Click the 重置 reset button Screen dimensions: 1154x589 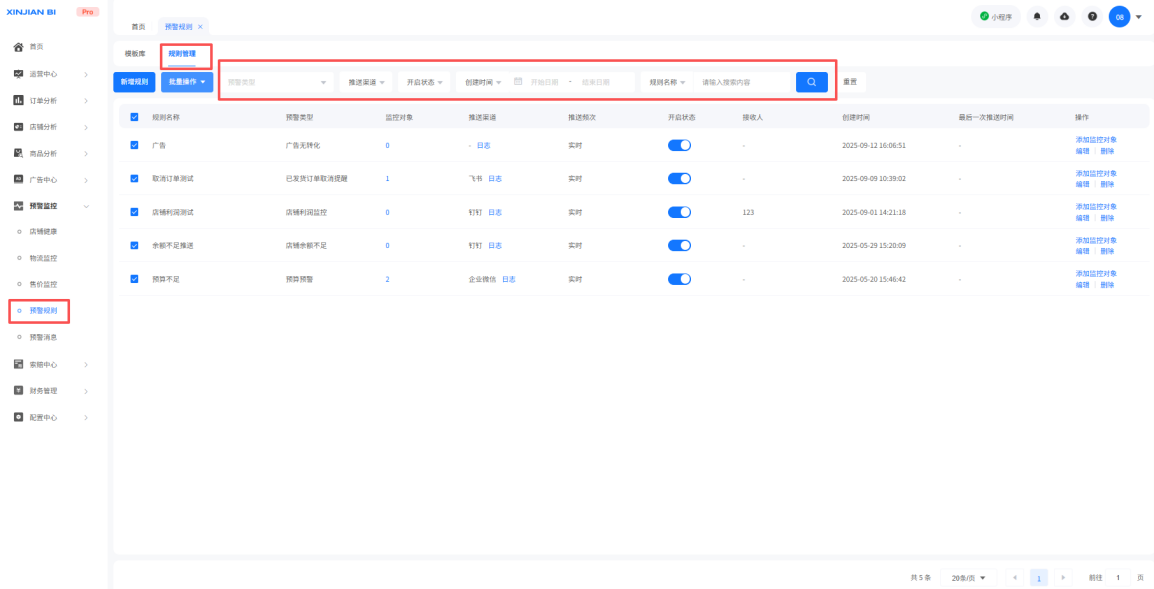tap(850, 82)
